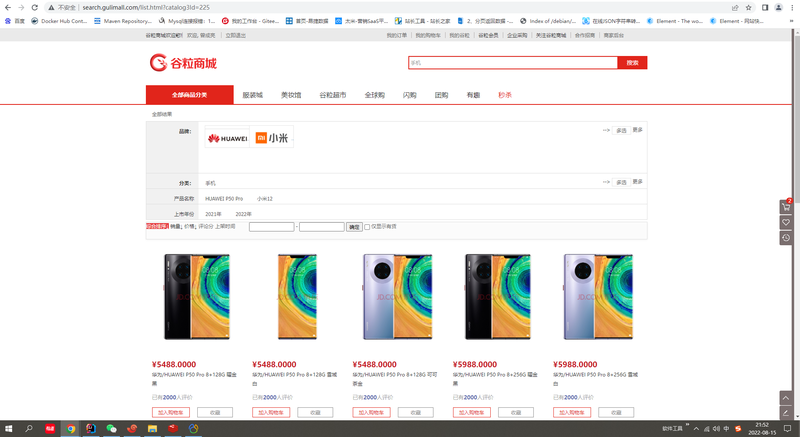Open the browsing history clock sidebar icon
This screenshot has height=437, width=800.
coord(786,238)
